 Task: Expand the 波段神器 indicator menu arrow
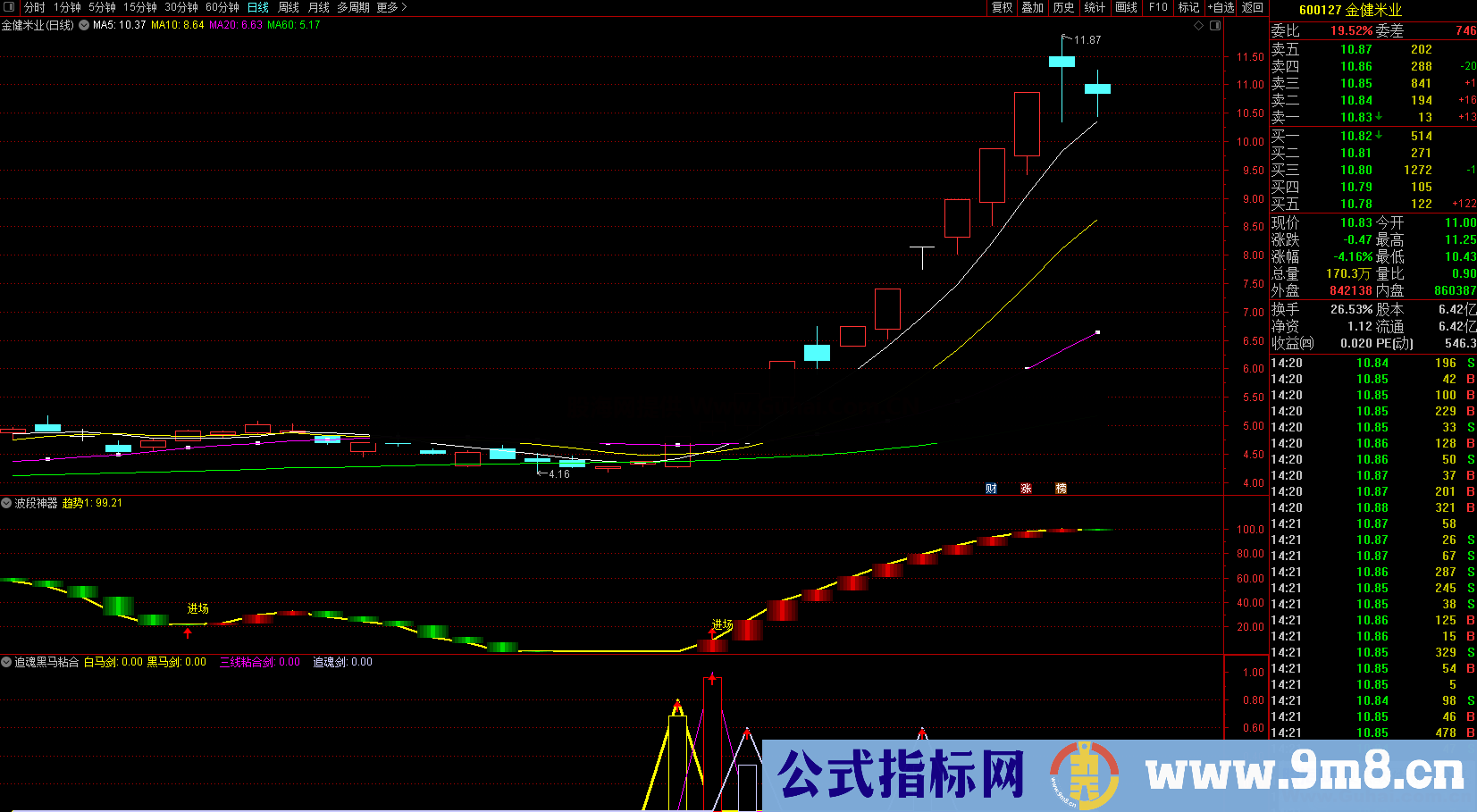pyautogui.click(x=6, y=503)
